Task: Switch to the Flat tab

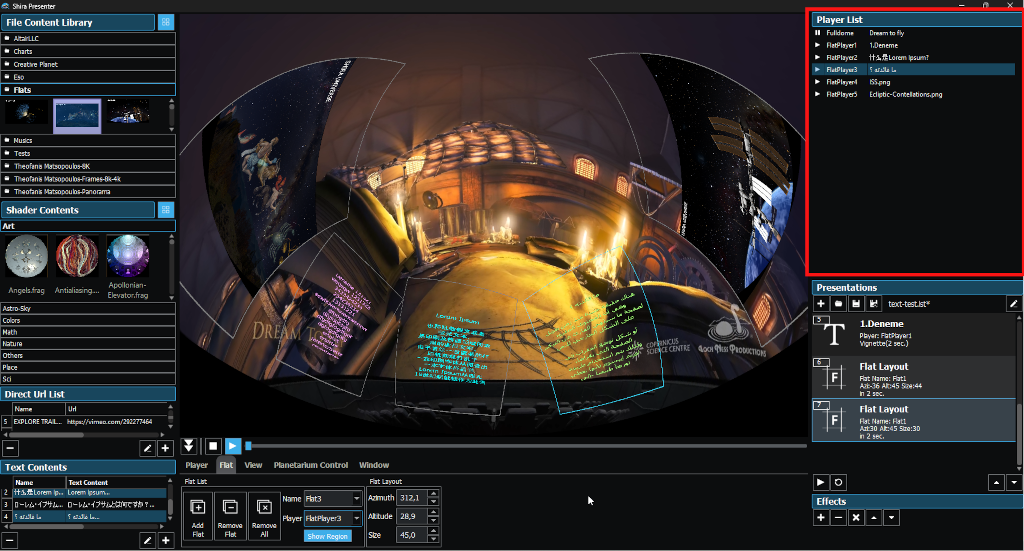Action: tap(226, 465)
